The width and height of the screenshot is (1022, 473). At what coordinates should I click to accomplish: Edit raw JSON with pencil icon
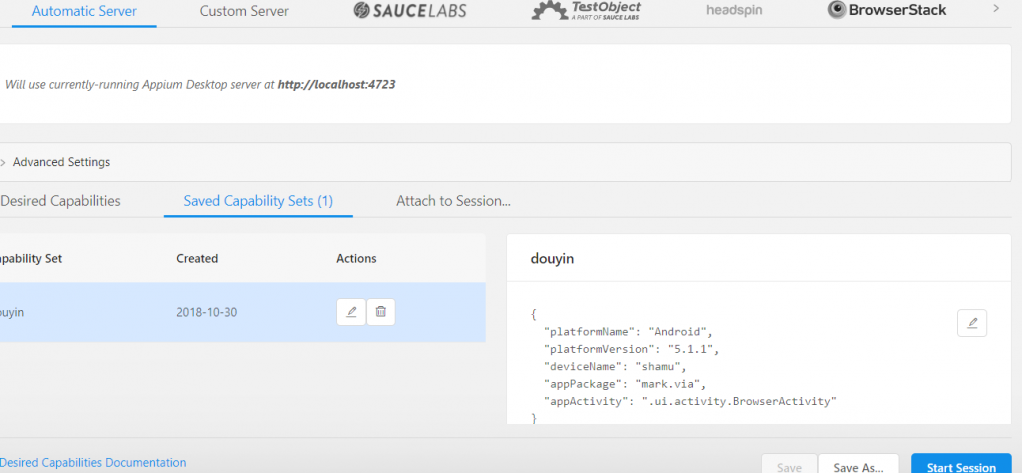click(972, 322)
